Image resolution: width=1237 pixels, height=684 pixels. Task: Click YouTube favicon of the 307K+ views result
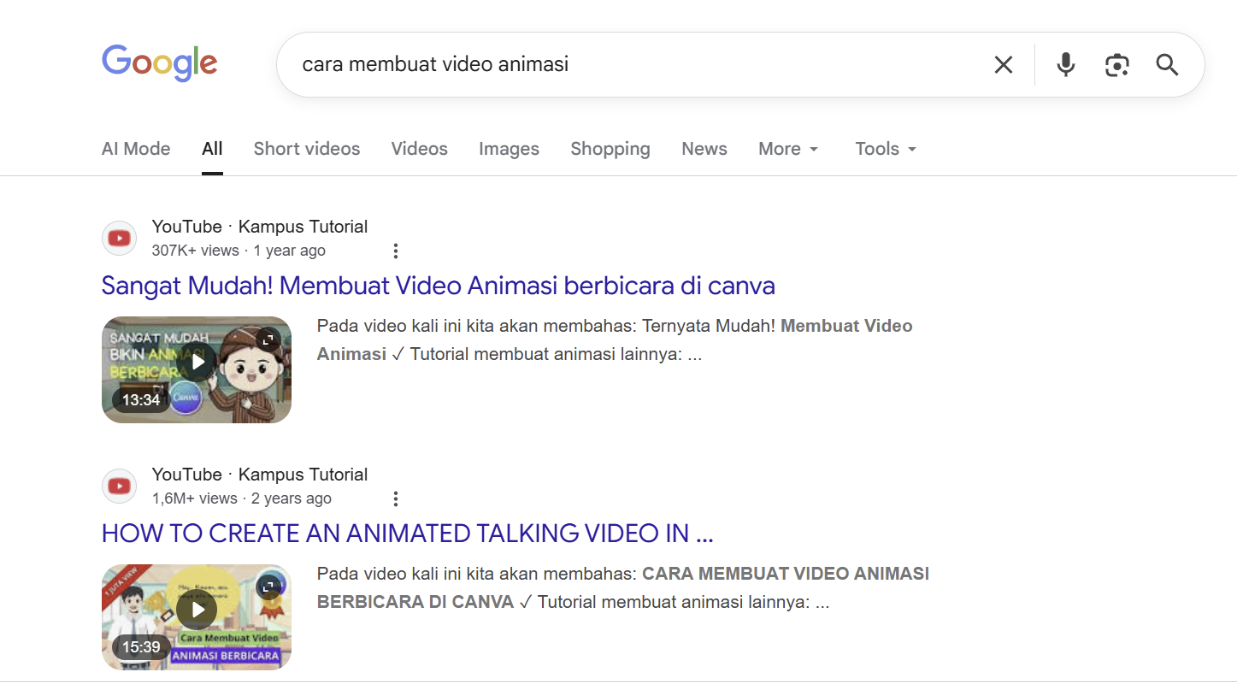[120, 238]
